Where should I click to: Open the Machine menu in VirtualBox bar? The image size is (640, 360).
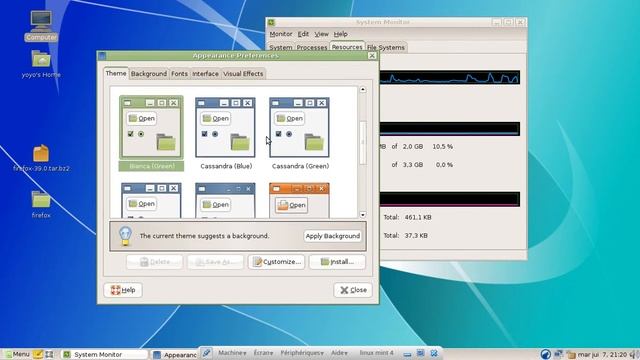pyautogui.click(x=232, y=353)
